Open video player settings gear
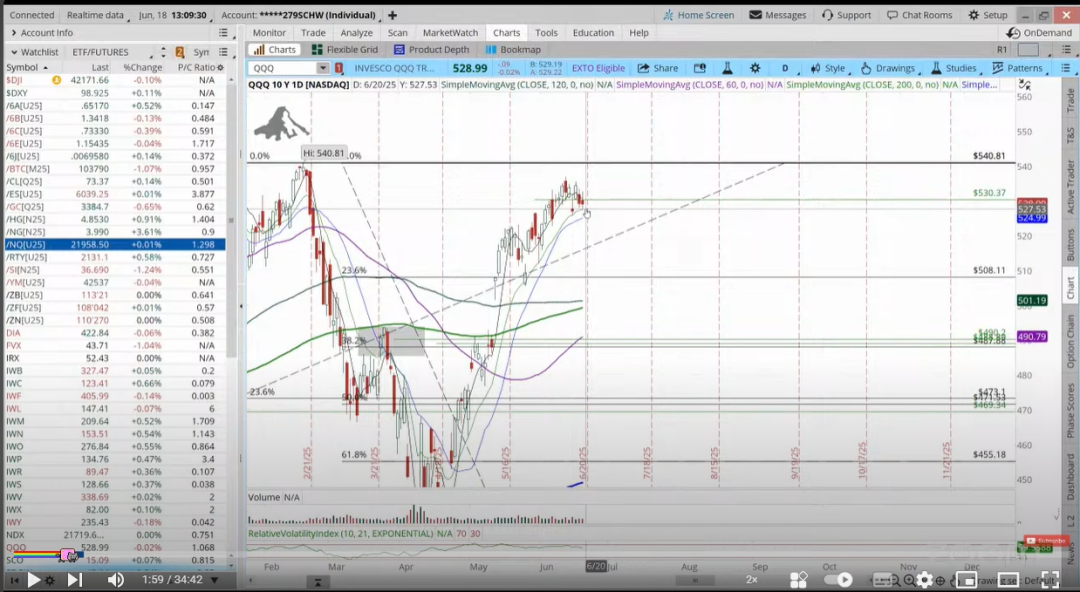This screenshot has width=1080, height=592. point(924,580)
